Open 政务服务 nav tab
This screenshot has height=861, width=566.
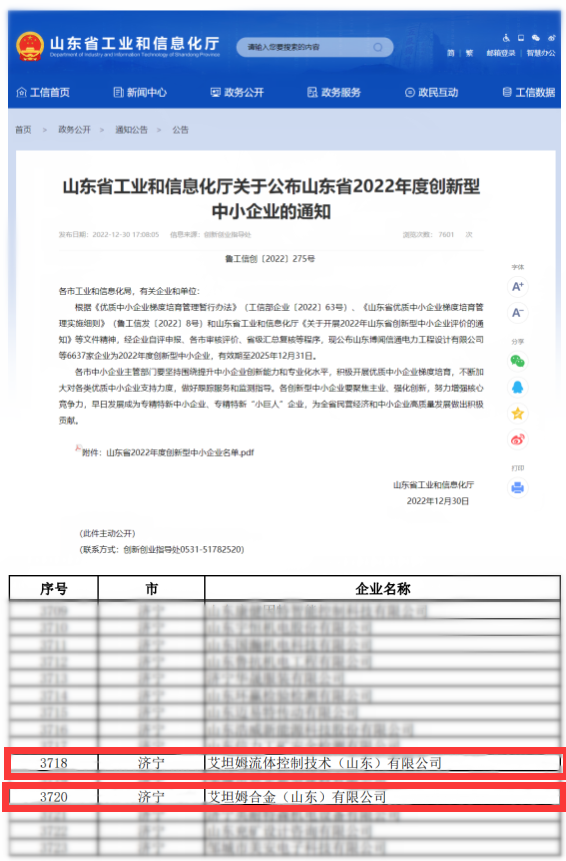click(x=334, y=92)
